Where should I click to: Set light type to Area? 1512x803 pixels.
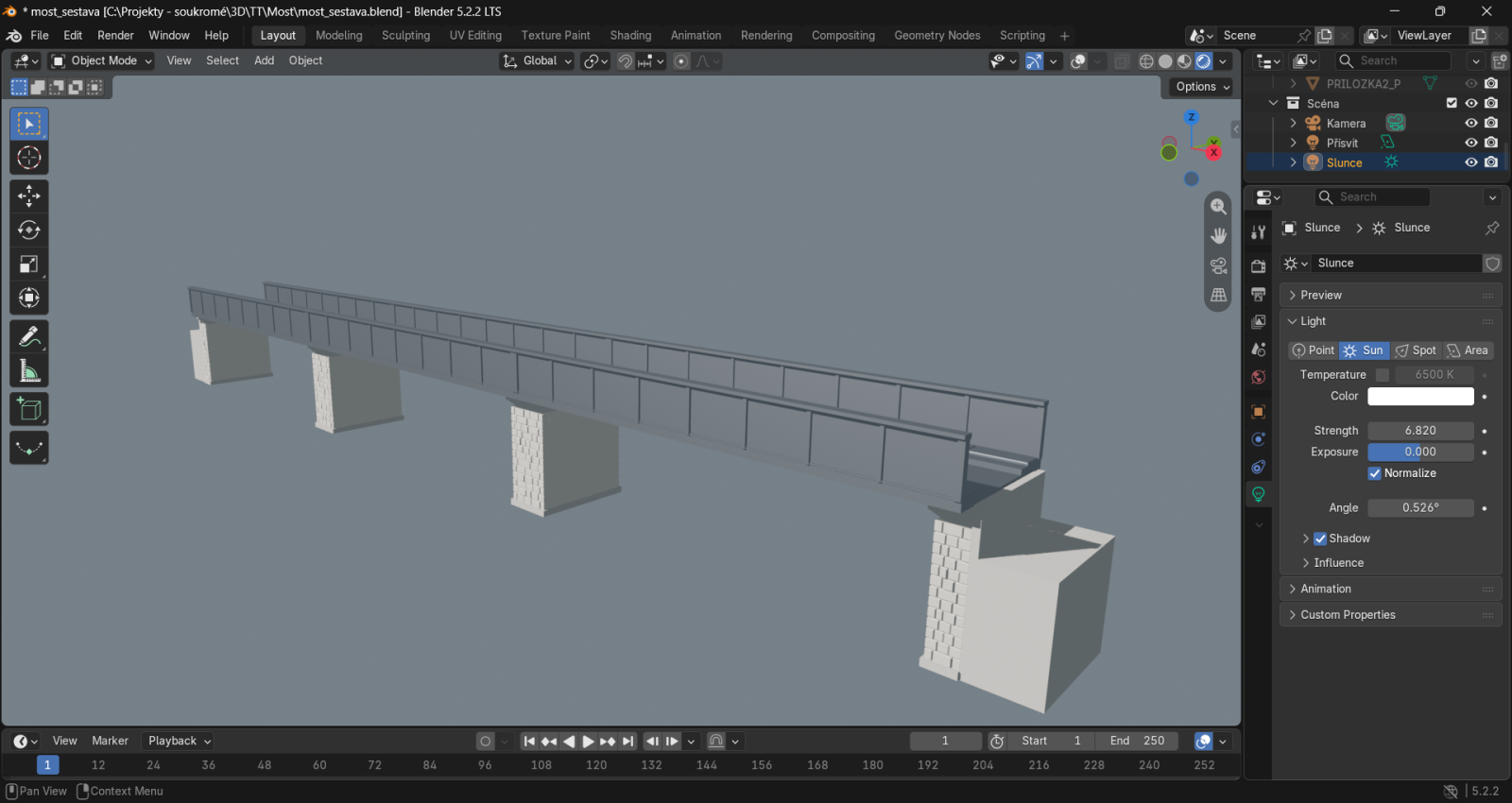[x=1468, y=350]
